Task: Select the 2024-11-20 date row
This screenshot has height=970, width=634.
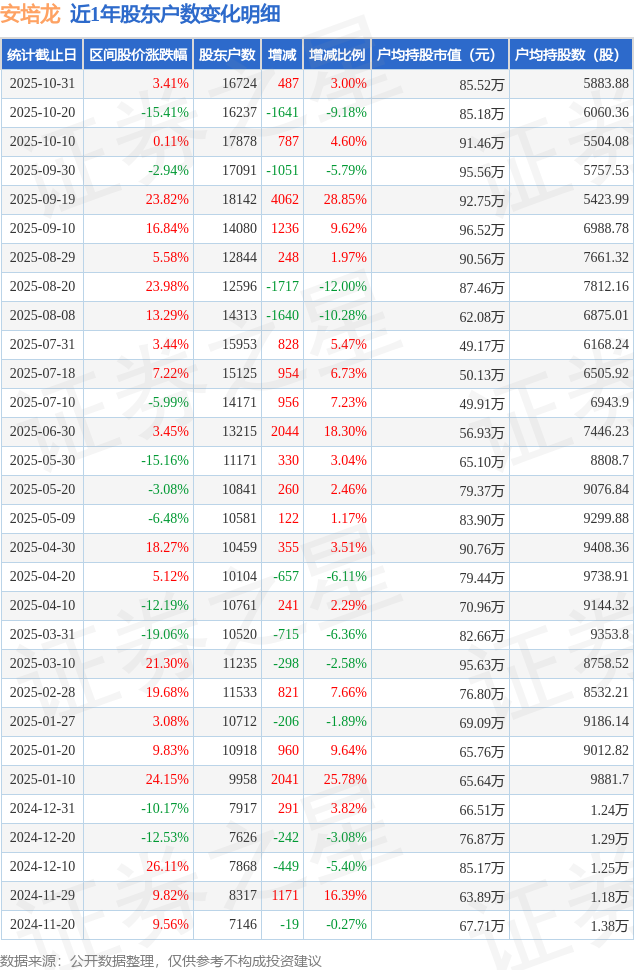Action: tap(42, 925)
